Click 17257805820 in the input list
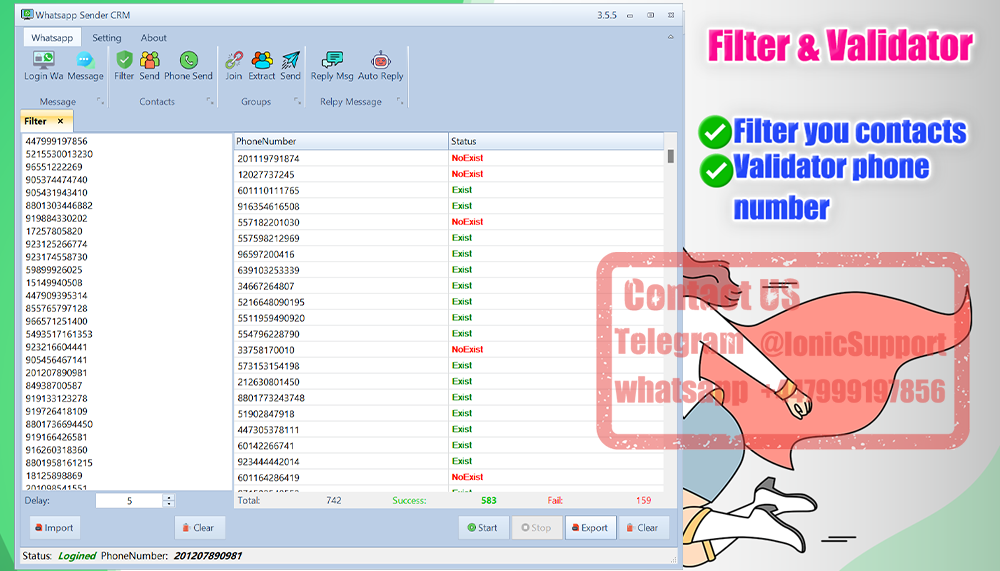1000x571 pixels. click(x=54, y=231)
